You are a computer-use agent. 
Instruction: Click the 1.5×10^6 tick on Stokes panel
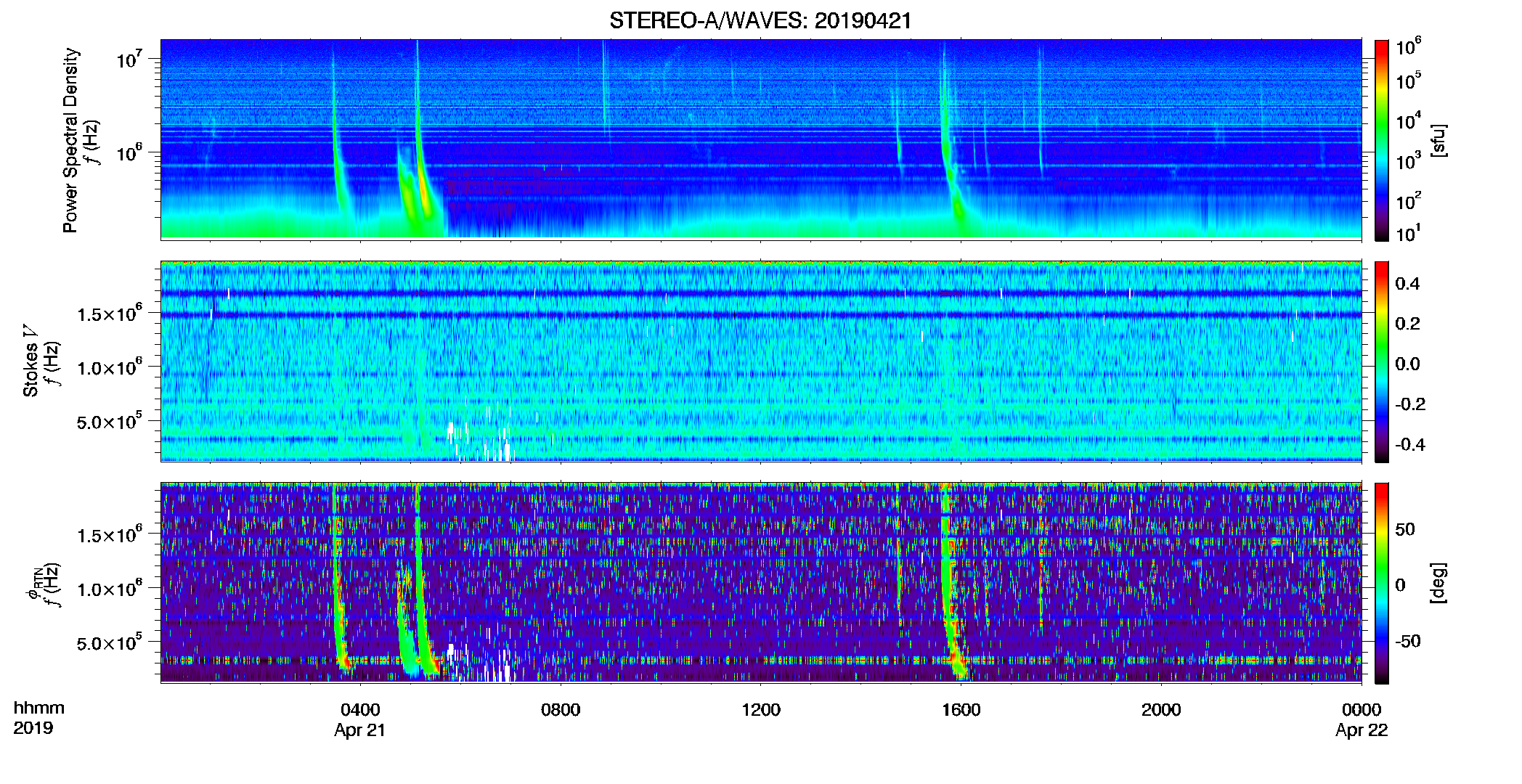point(110,314)
